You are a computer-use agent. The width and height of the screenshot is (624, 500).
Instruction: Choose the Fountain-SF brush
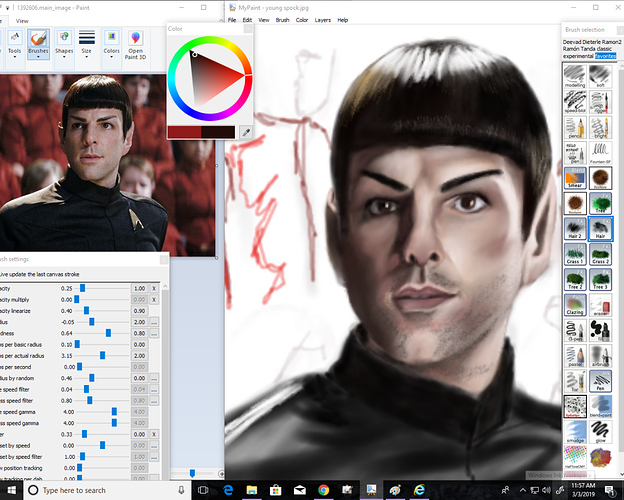click(x=600, y=152)
